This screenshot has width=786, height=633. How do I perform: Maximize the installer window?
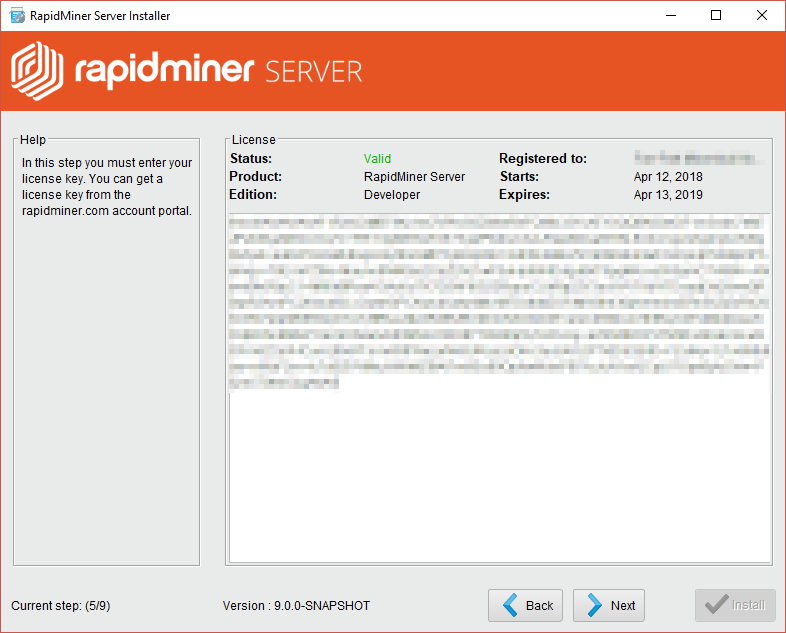click(x=716, y=15)
